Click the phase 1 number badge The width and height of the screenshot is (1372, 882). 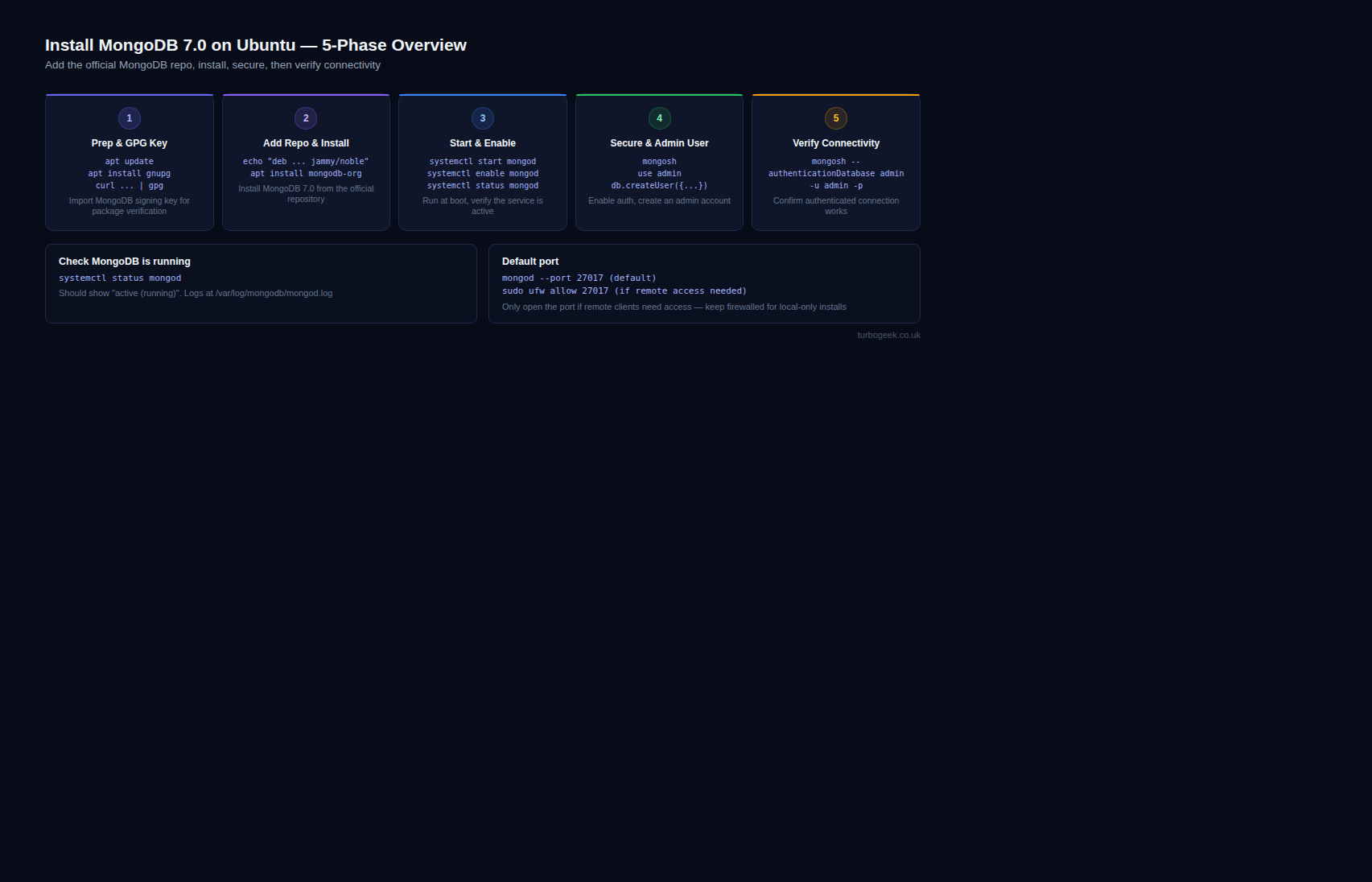130,118
